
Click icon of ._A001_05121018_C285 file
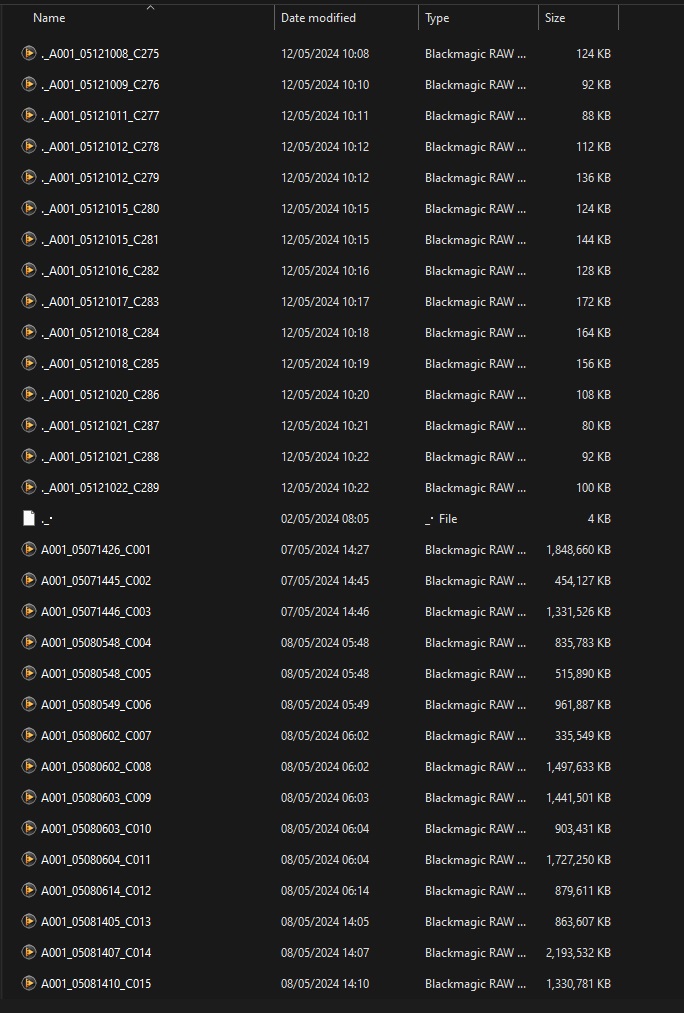pos(28,363)
